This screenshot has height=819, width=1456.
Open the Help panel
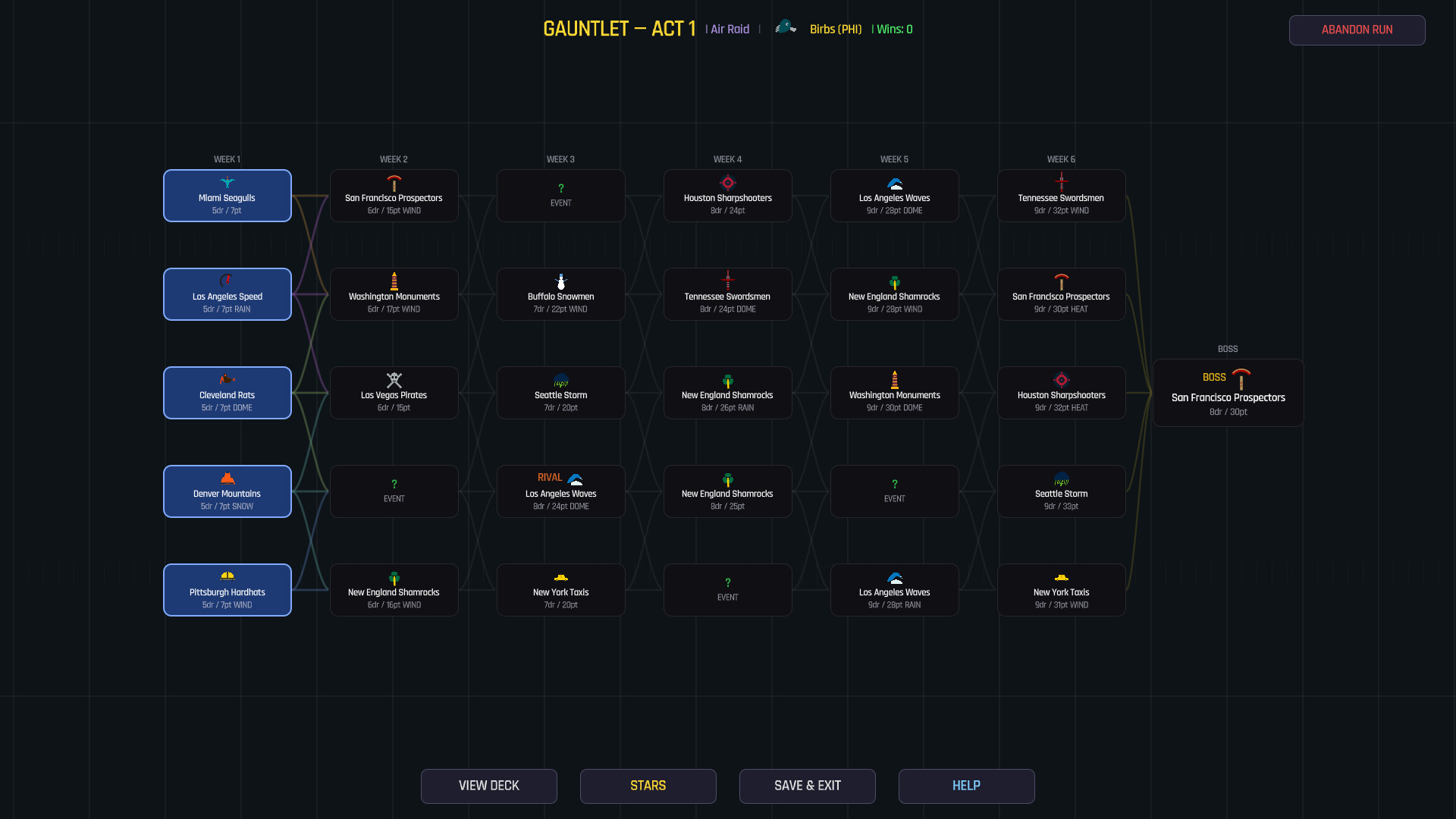coord(966,786)
